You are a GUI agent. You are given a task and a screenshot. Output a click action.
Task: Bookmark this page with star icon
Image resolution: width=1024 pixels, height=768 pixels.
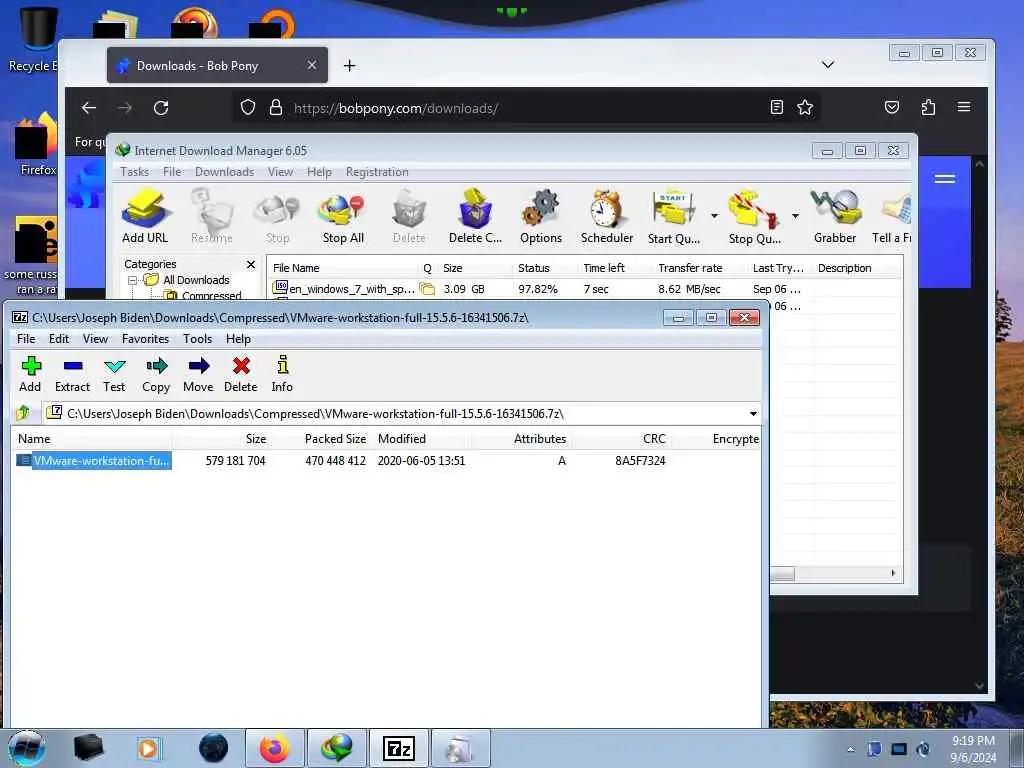[x=805, y=108]
